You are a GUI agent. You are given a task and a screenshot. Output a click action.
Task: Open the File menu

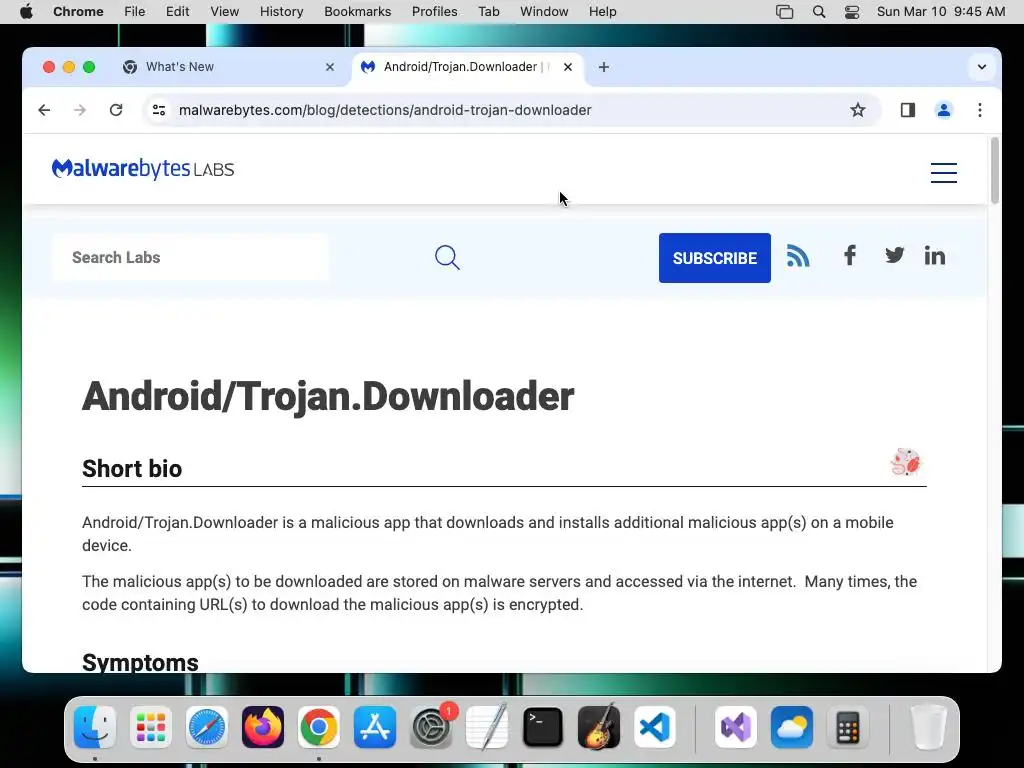coord(135,12)
